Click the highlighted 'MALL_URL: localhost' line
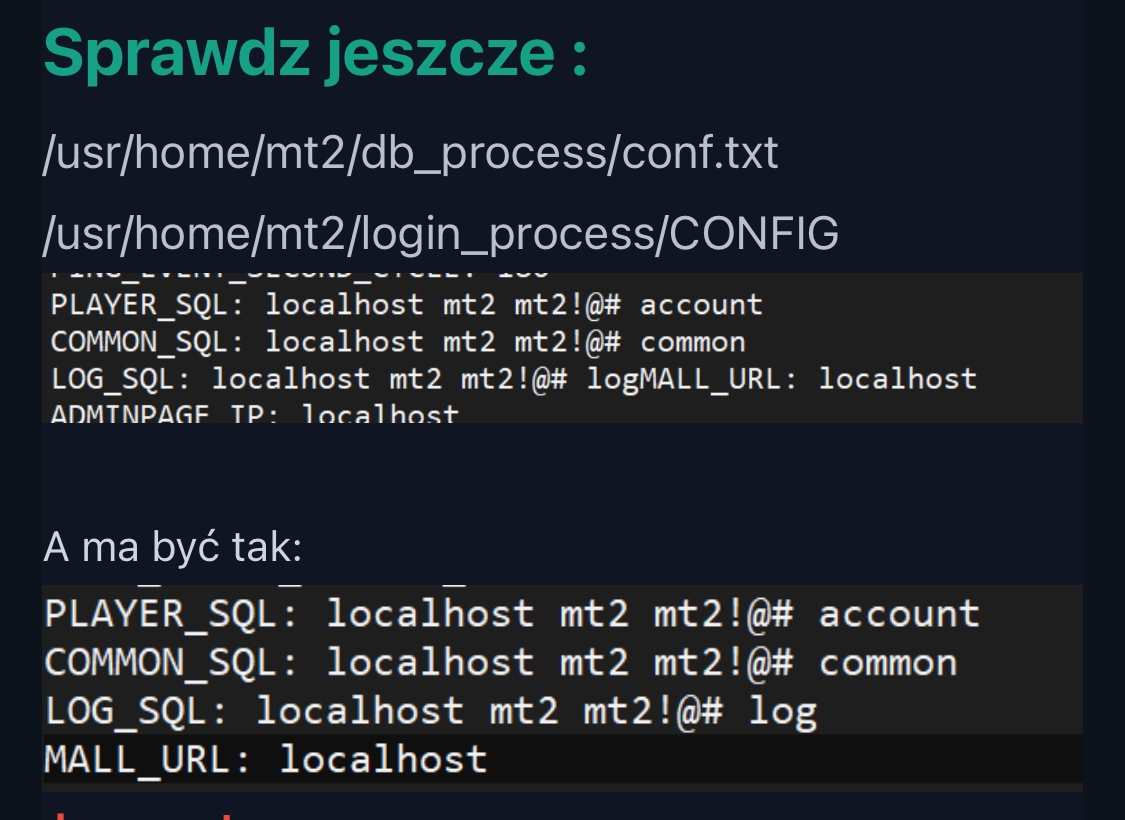This screenshot has width=1125, height=820. tap(265, 759)
